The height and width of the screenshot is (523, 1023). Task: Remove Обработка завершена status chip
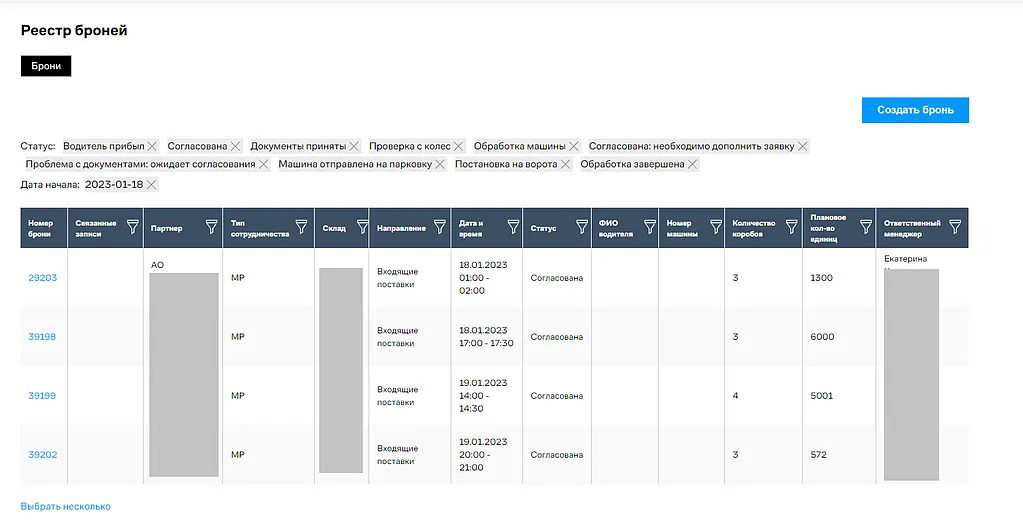(x=692, y=164)
